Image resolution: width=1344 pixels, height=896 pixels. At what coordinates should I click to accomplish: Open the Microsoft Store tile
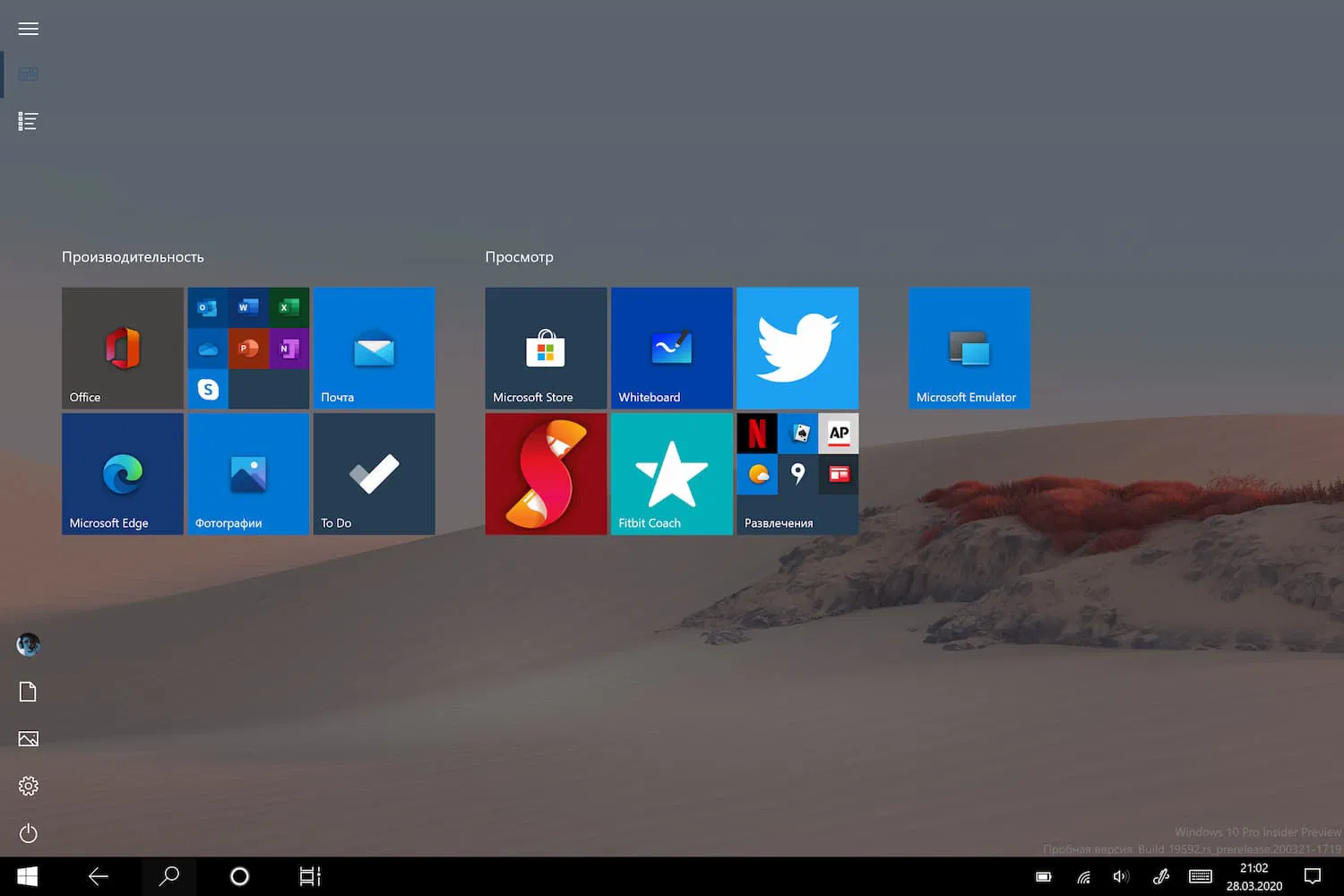click(x=546, y=348)
